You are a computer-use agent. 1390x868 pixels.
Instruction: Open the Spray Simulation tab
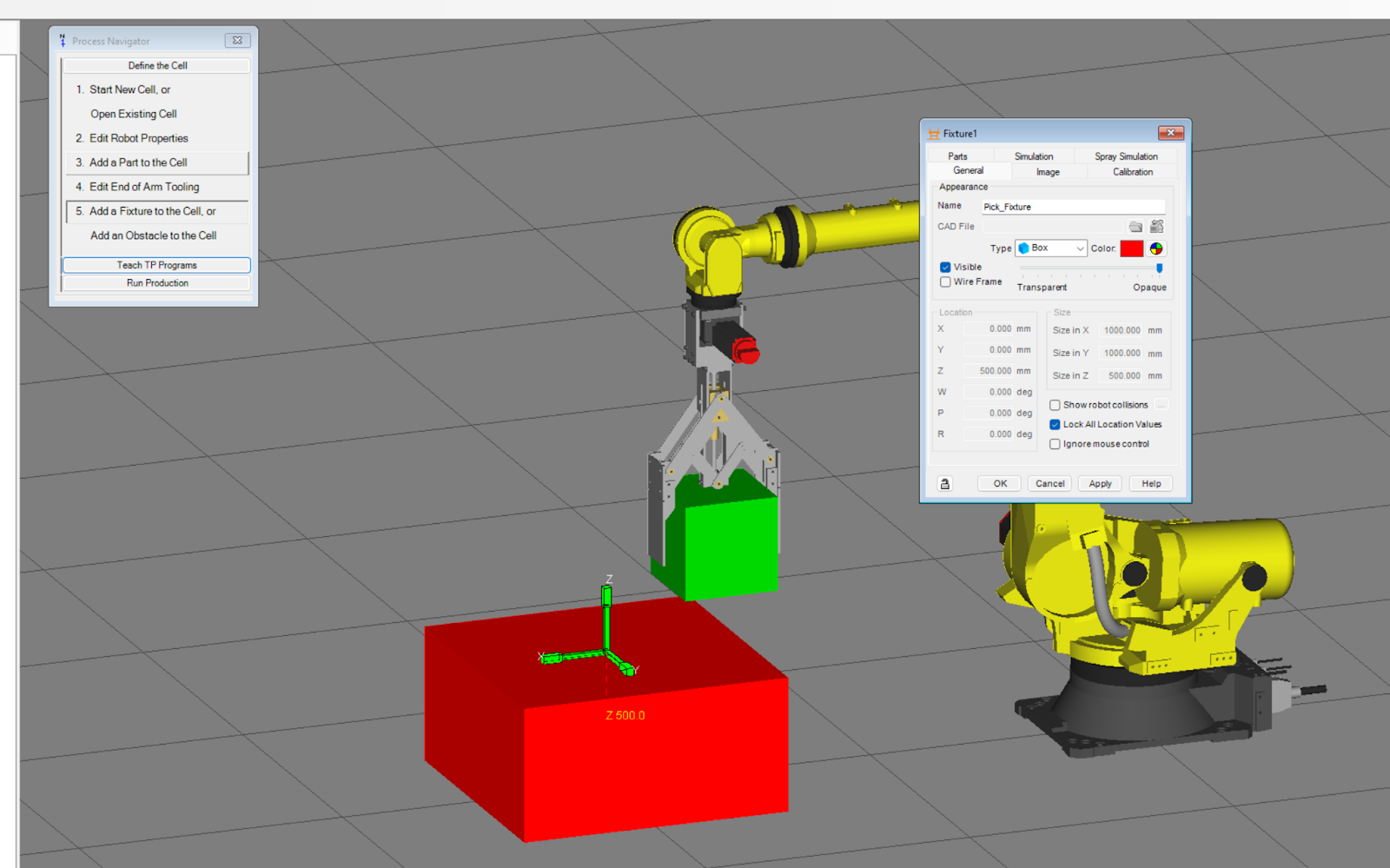coord(1126,156)
